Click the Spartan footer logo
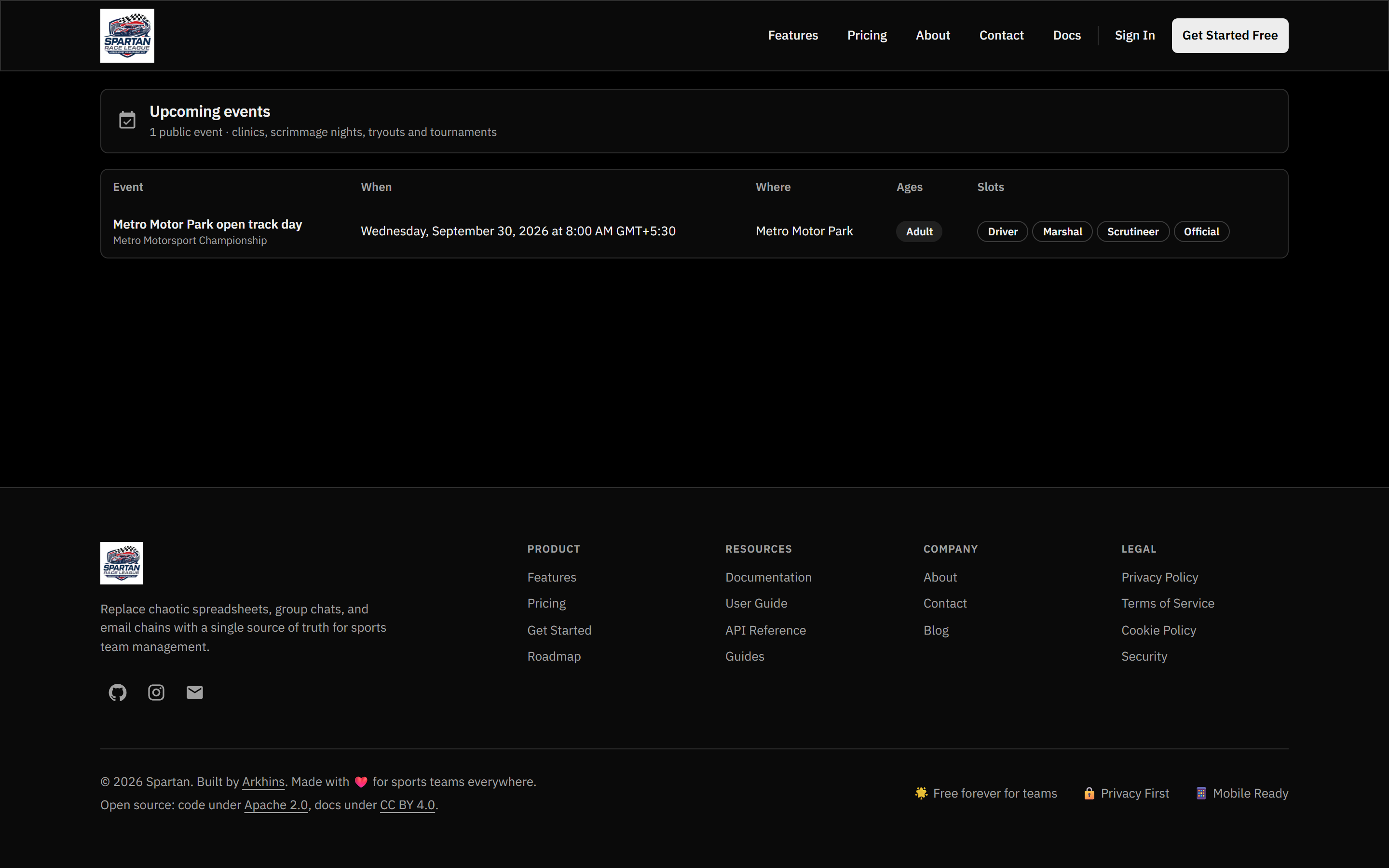Viewport: 1389px width, 868px height. click(121, 563)
